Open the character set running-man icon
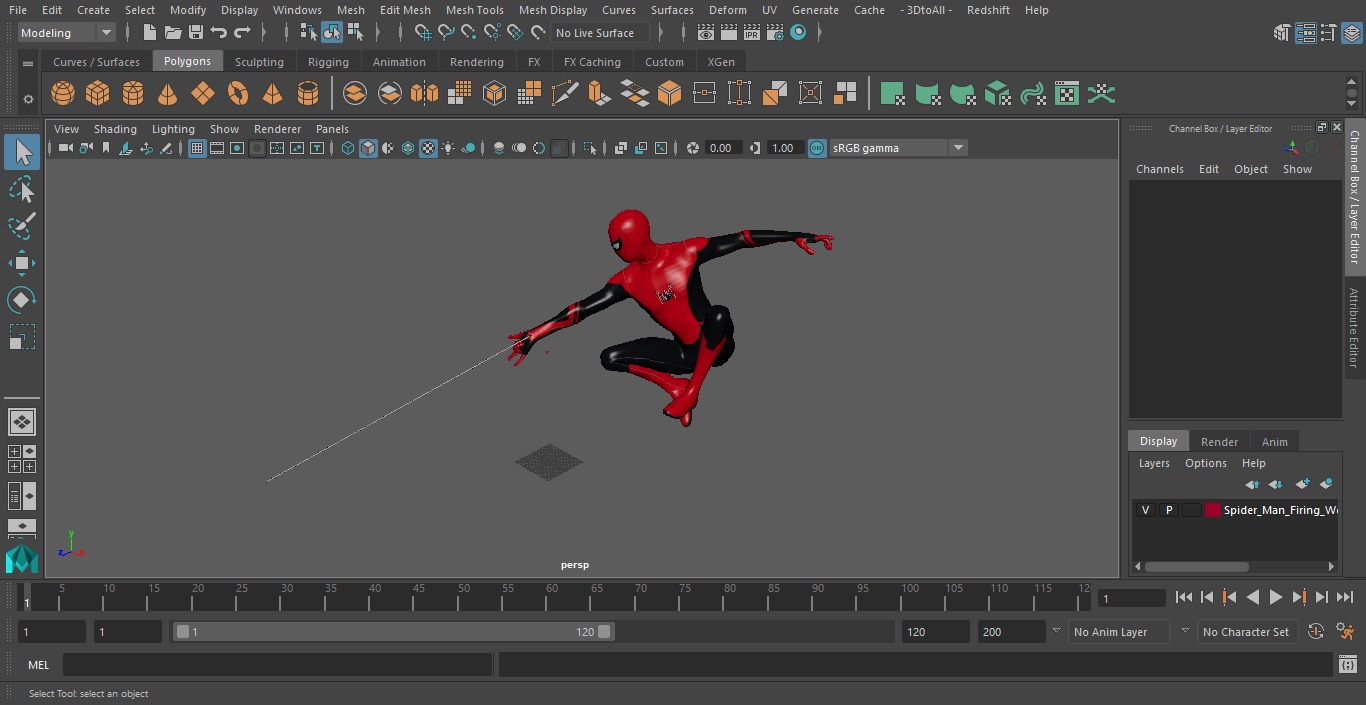1366x705 pixels. tap(1345, 632)
